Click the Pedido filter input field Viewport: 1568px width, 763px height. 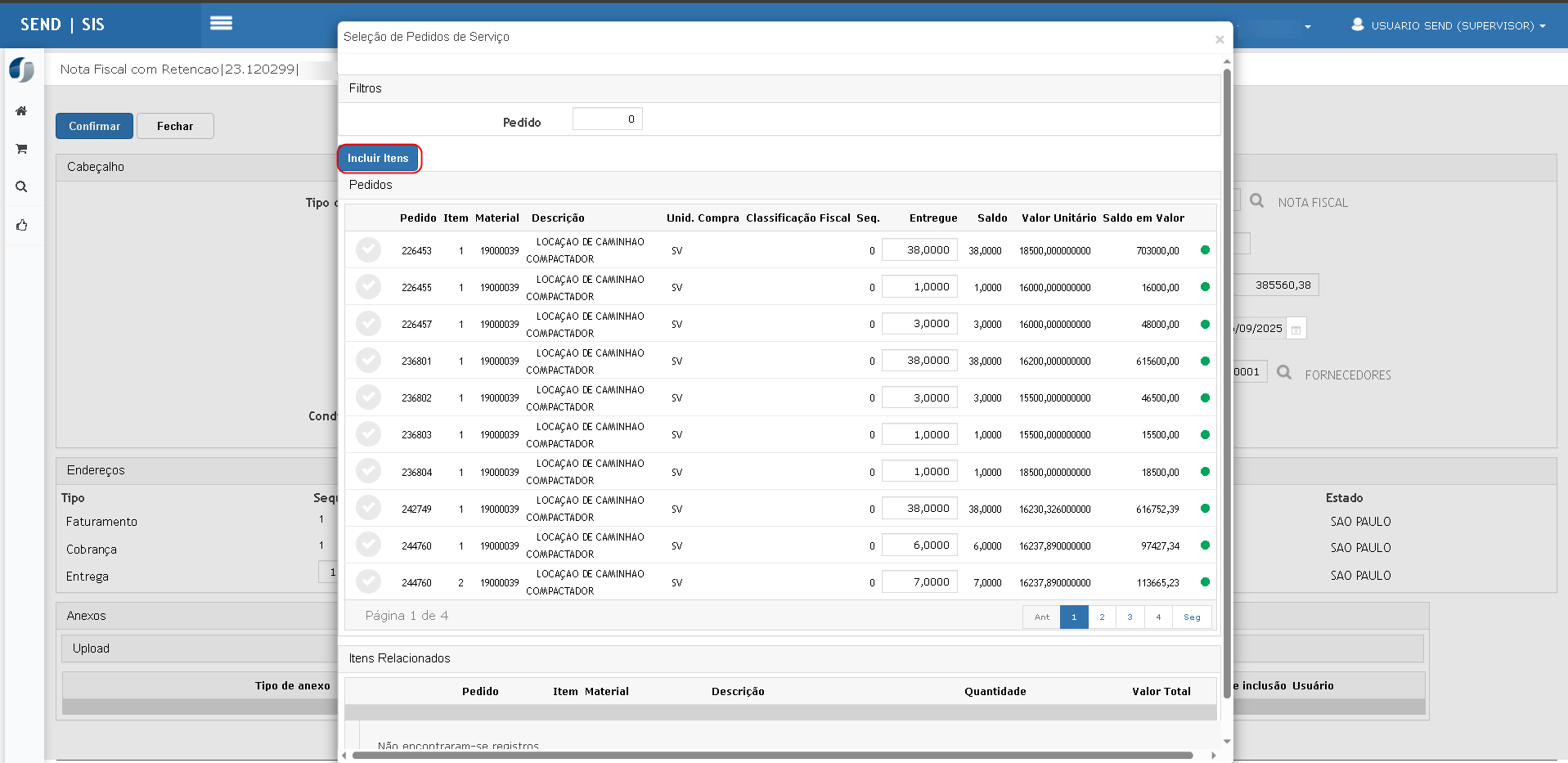tap(607, 119)
